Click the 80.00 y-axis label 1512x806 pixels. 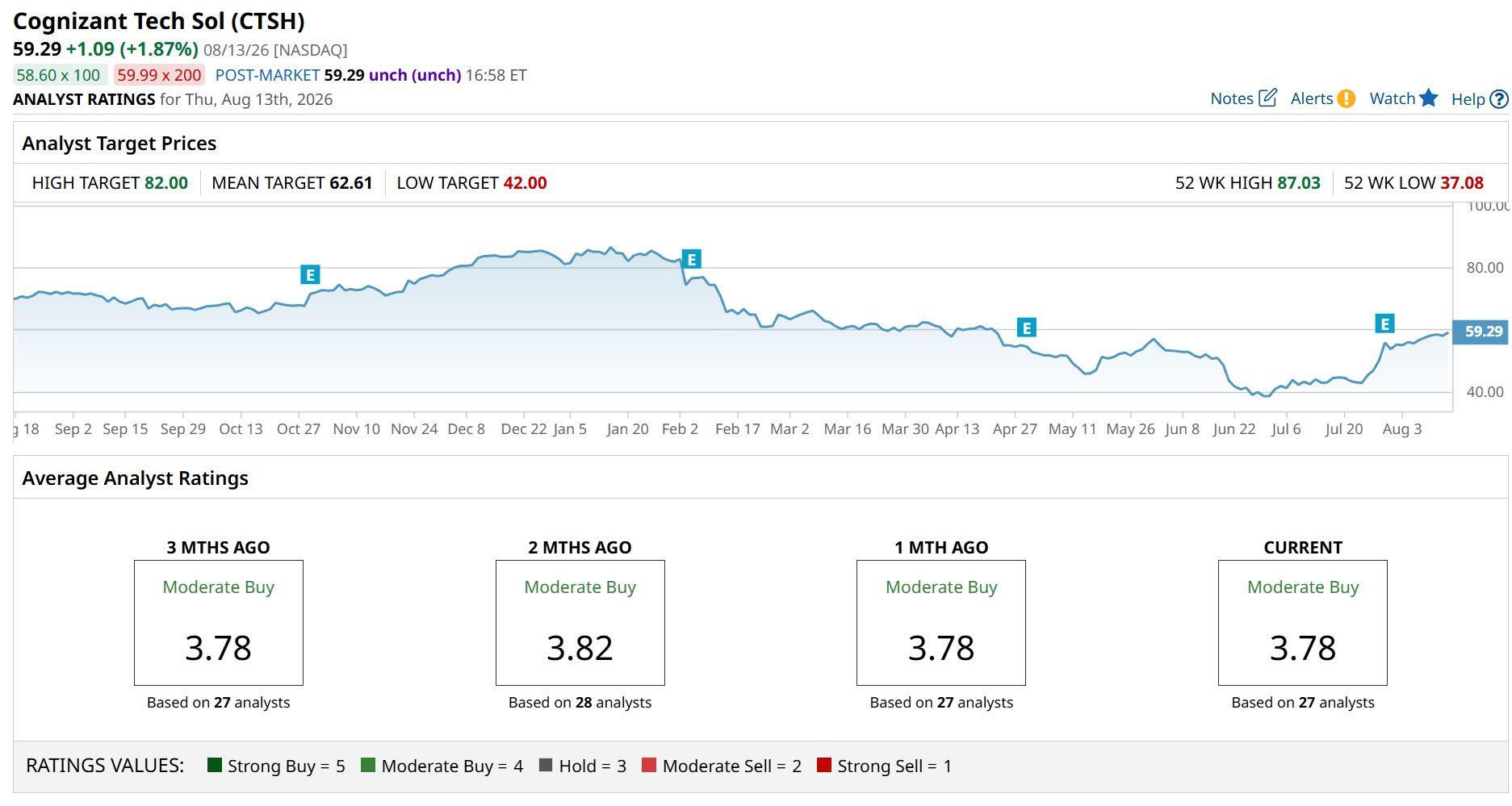[1485, 268]
